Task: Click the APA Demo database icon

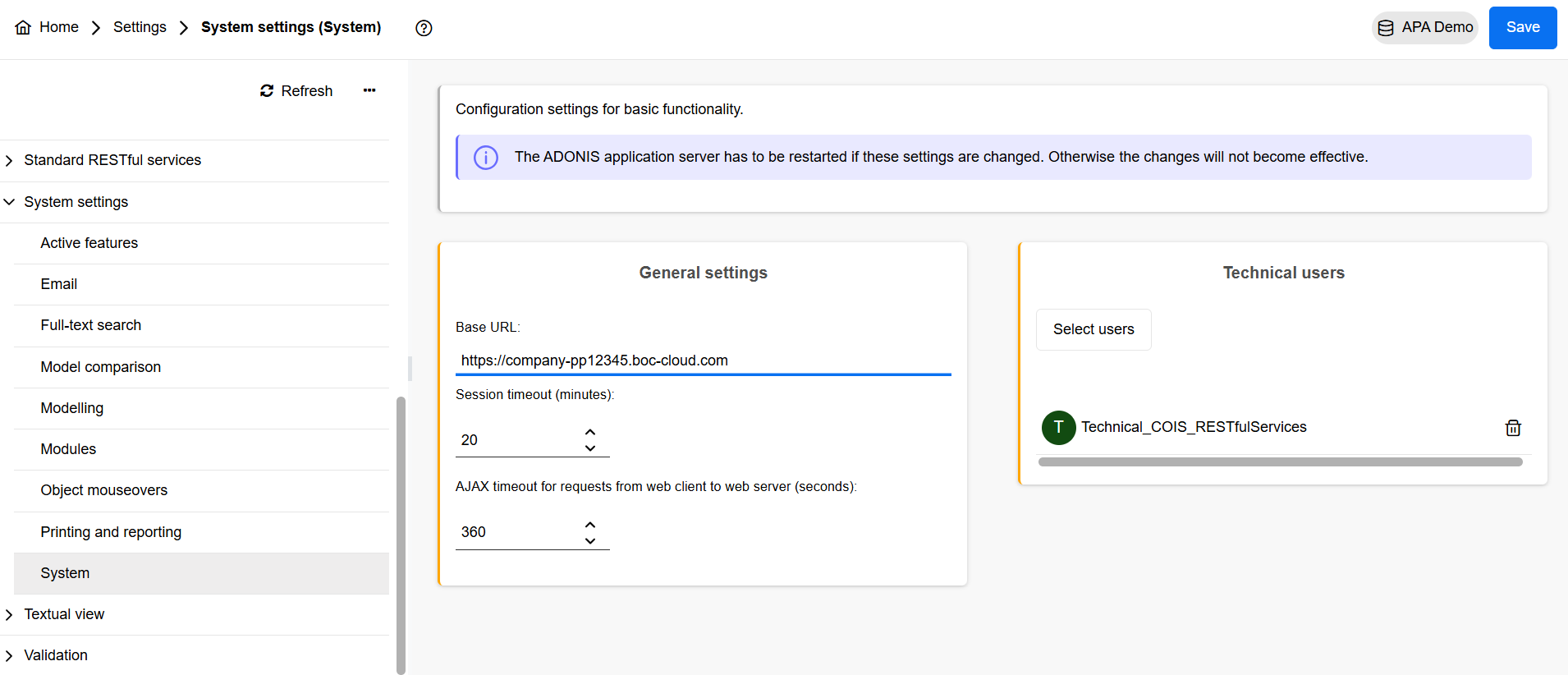Action: (x=1386, y=28)
